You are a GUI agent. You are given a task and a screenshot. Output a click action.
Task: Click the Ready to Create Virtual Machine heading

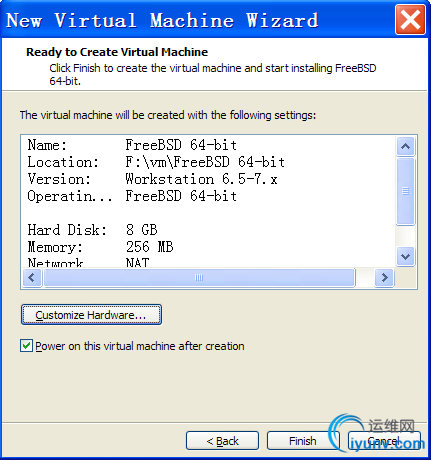click(x=117, y=52)
